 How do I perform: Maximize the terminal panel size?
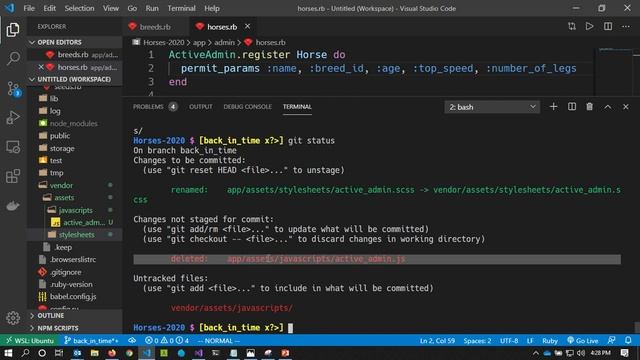(x=608, y=107)
